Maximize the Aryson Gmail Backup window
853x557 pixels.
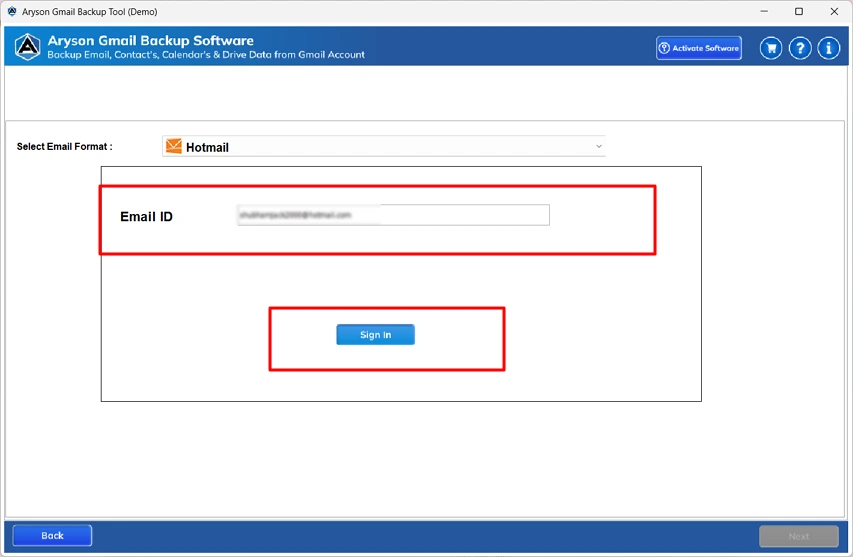[x=799, y=11]
